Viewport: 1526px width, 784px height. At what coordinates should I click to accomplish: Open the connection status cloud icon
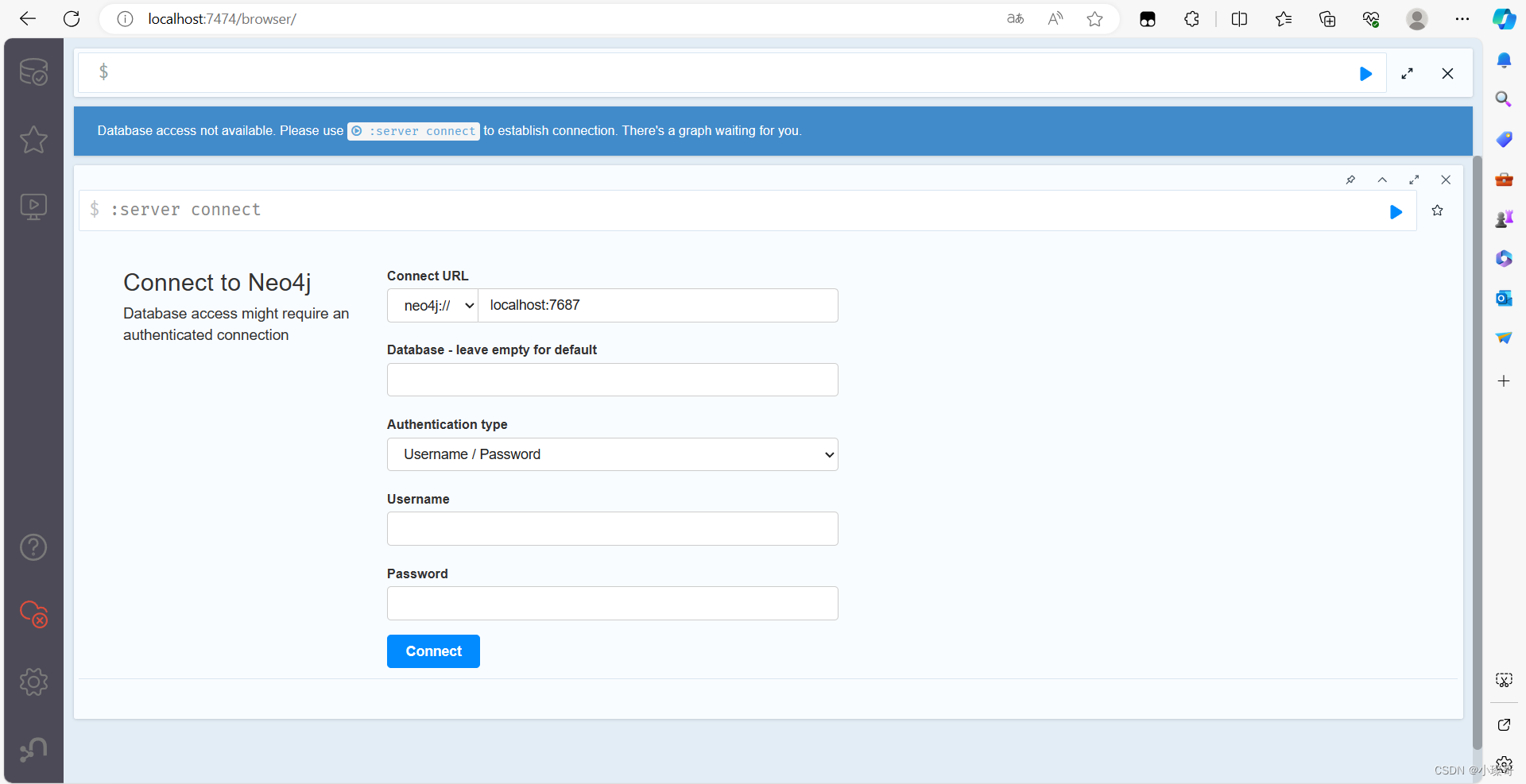coord(33,614)
